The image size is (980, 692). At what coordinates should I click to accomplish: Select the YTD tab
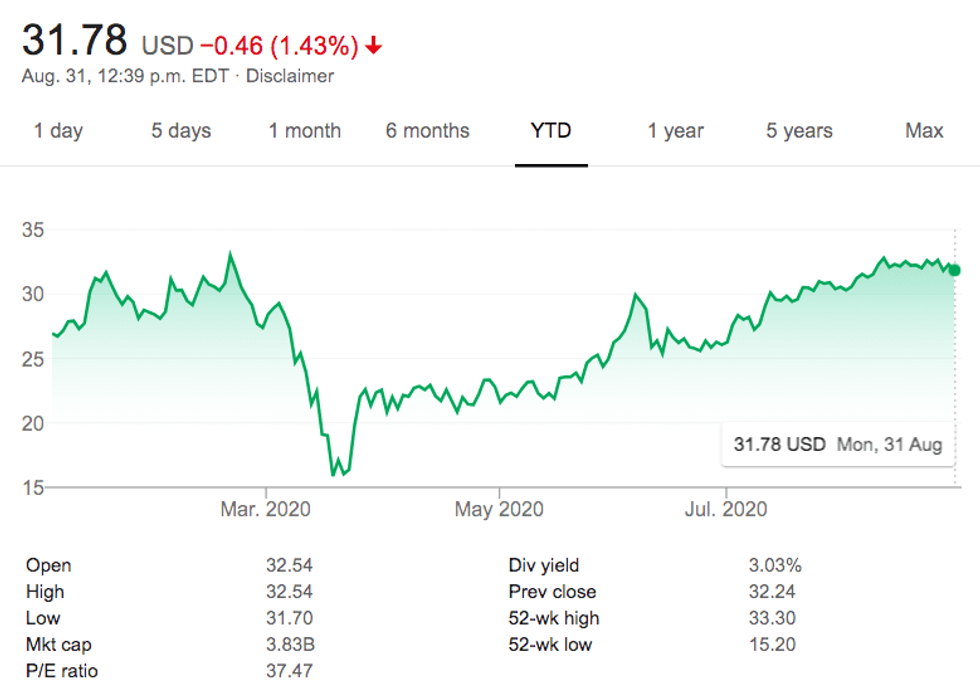[551, 131]
